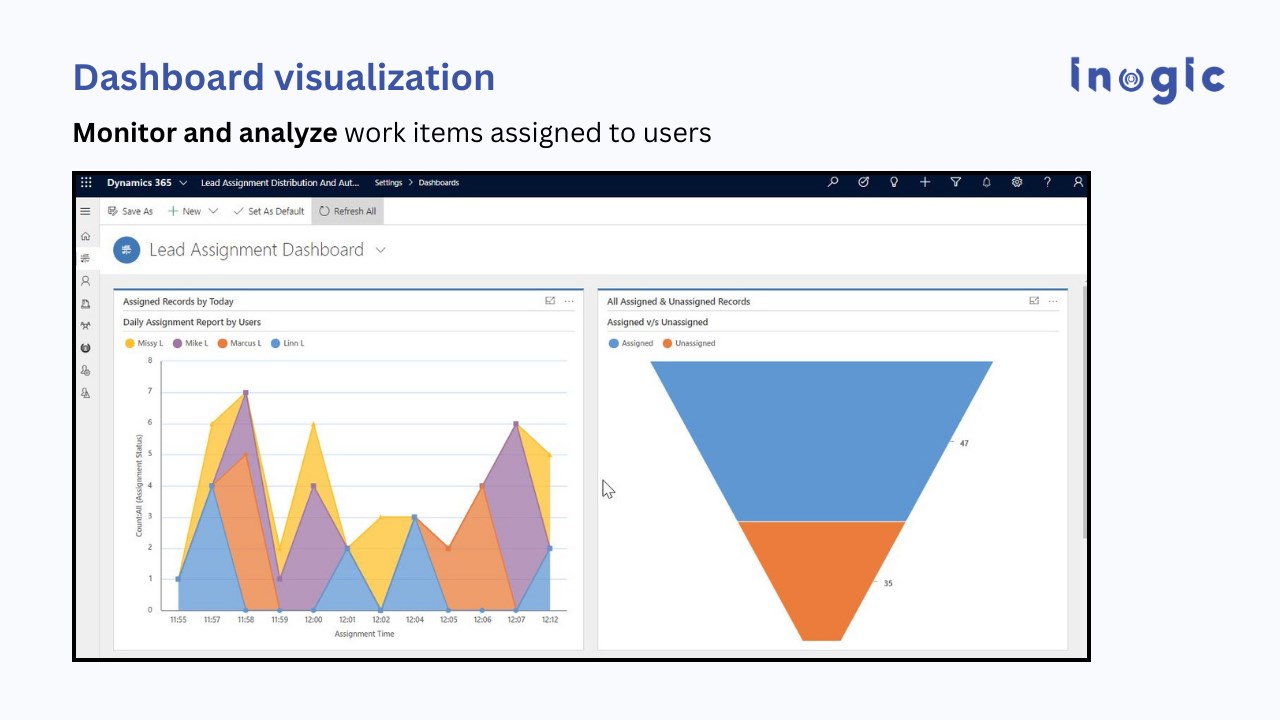Image resolution: width=1280 pixels, height=720 pixels.
Task: Open the Lead Assignment Dashboard selector chevron
Action: (x=380, y=250)
